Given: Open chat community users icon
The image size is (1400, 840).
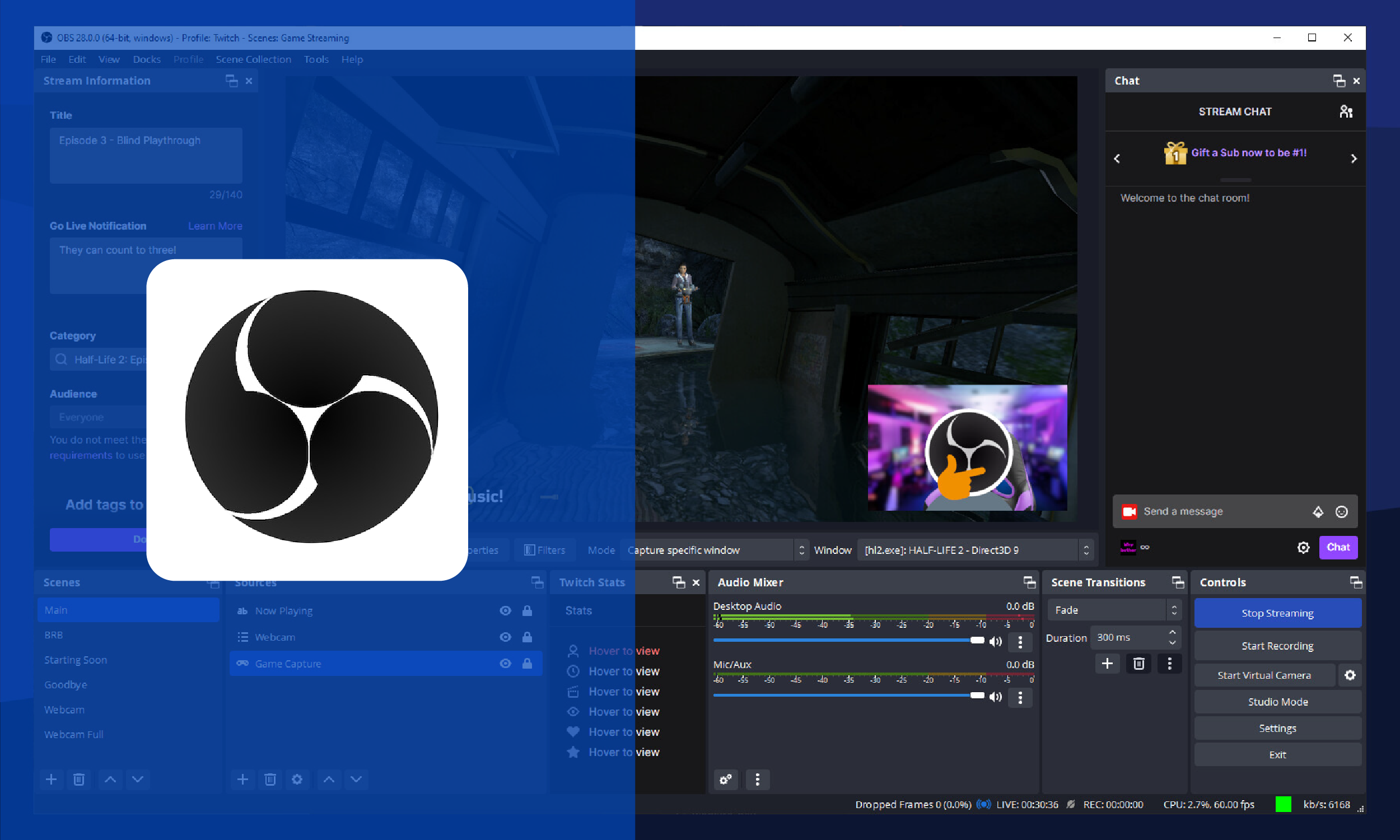Looking at the screenshot, I should (x=1346, y=111).
